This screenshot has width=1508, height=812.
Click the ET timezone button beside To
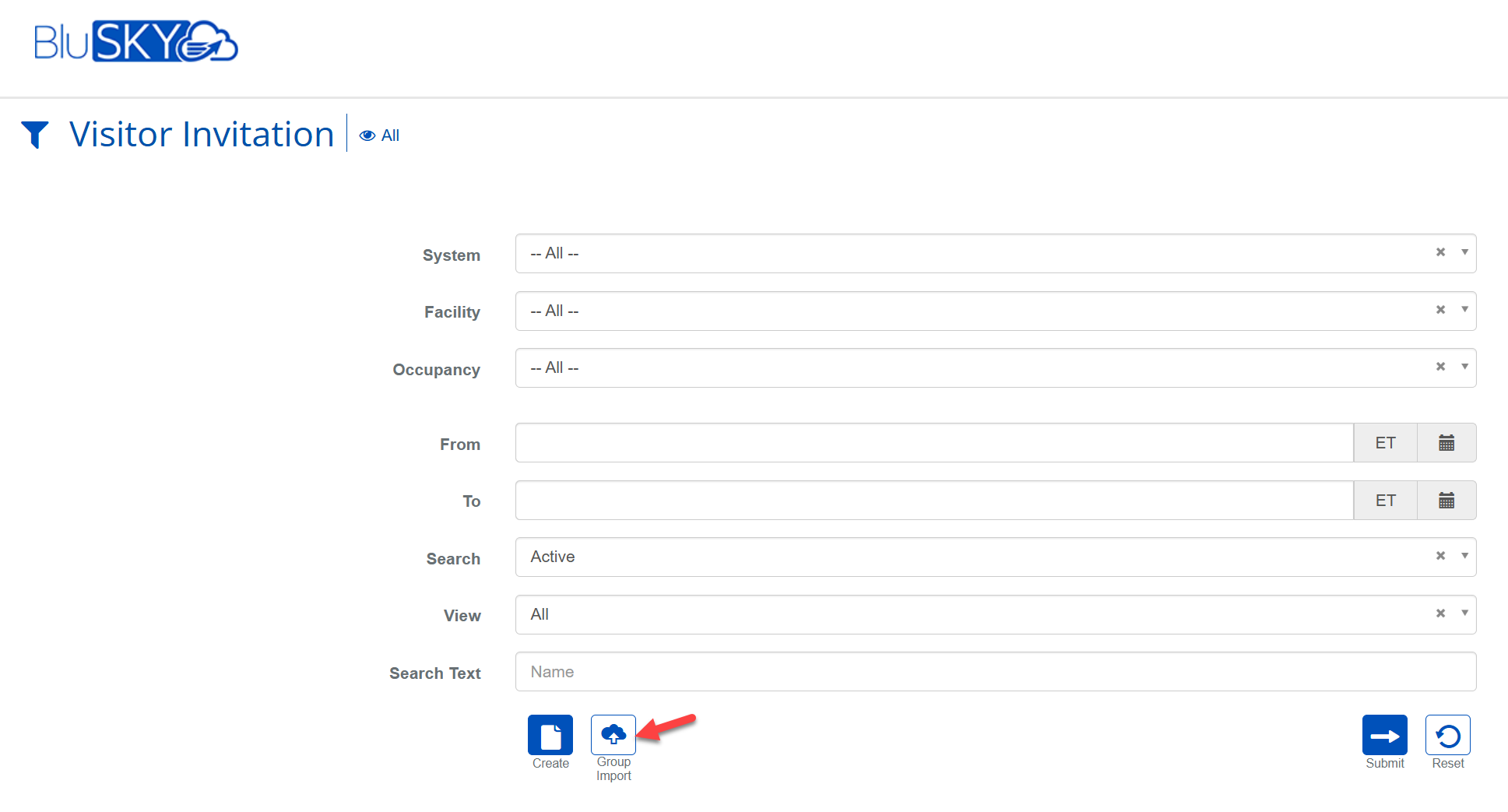(x=1385, y=501)
